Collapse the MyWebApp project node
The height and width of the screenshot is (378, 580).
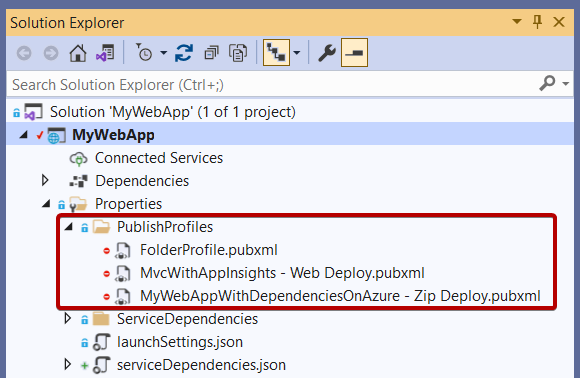[x=24, y=135]
